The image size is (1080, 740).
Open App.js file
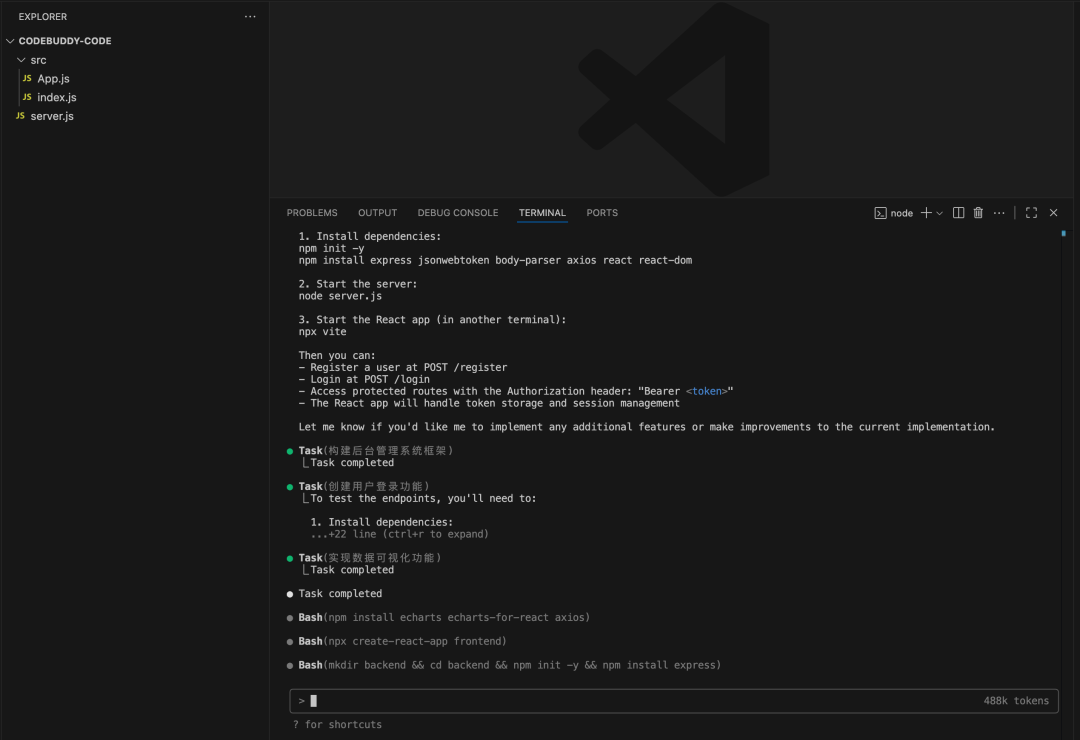click(53, 79)
